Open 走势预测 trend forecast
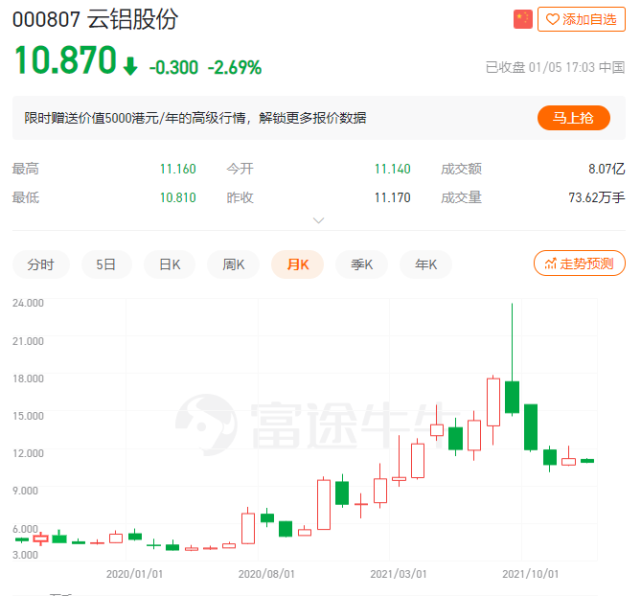Screen dimensions: 641x596 tap(579, 263)
